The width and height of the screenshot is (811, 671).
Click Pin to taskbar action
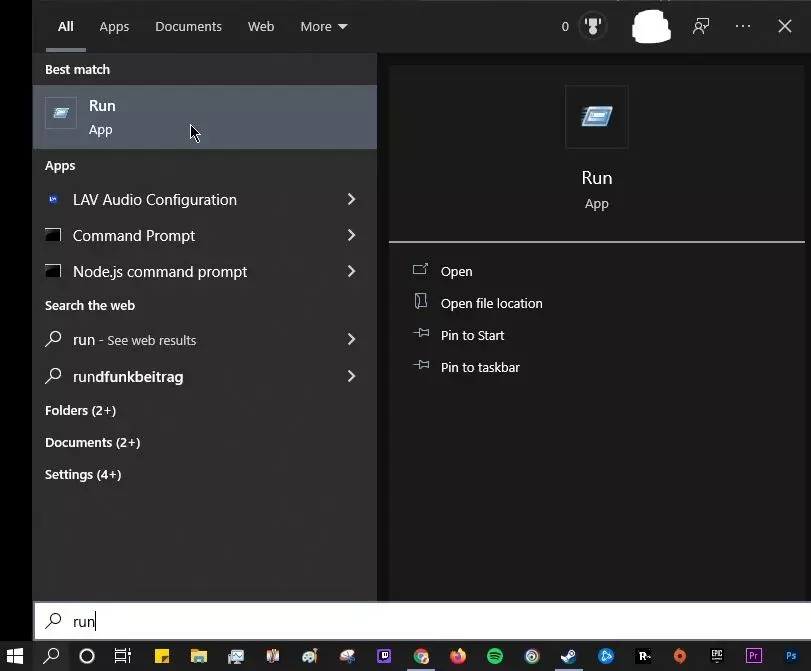(x=480, y=368)
